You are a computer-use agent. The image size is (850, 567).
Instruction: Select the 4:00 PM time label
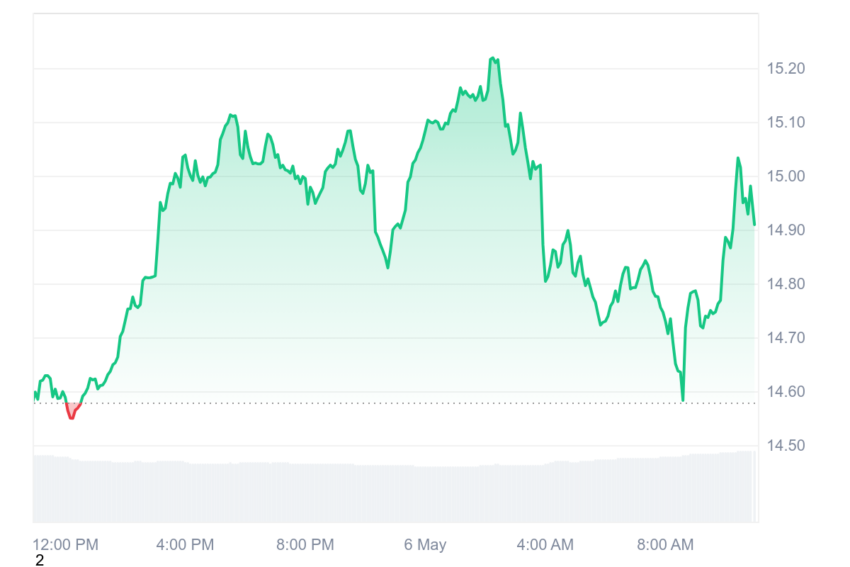point(185,544)
